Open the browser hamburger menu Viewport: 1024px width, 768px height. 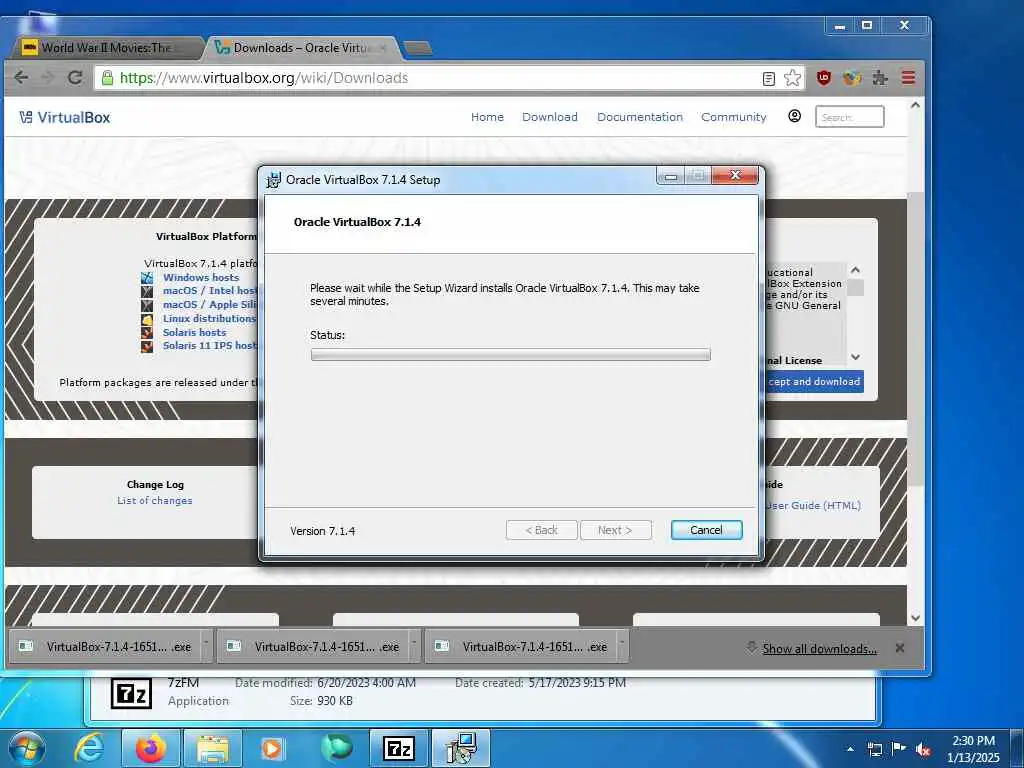908,78
